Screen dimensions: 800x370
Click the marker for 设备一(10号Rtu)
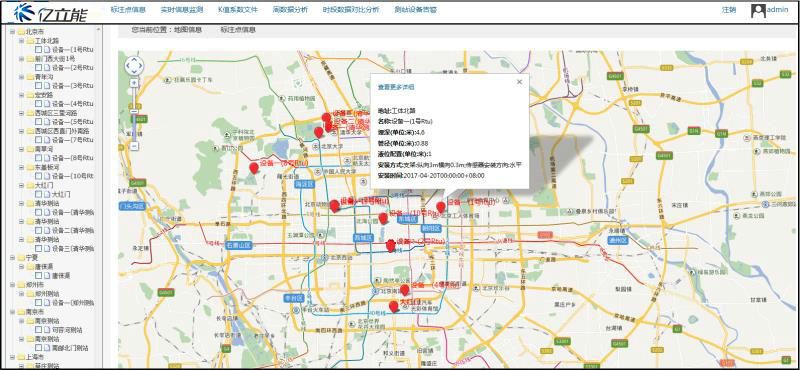(x=383, y=218)
